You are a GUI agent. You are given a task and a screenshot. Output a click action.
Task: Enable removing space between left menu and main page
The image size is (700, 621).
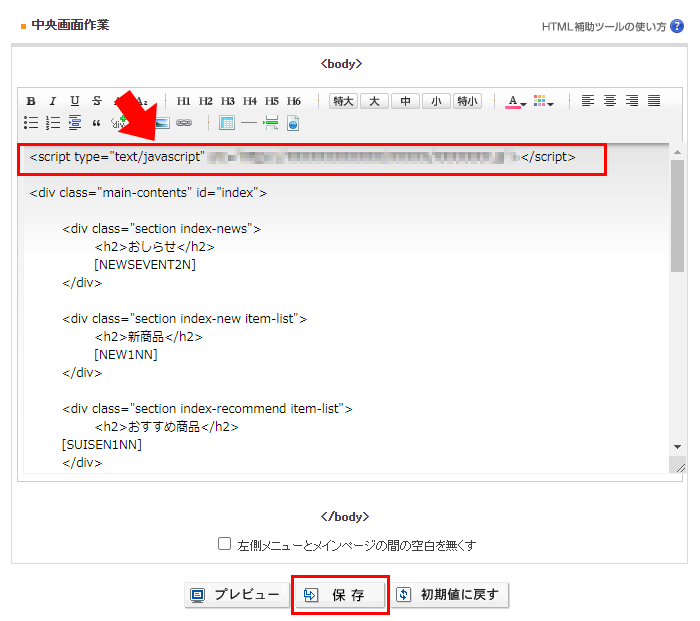(x=225, y=544)
